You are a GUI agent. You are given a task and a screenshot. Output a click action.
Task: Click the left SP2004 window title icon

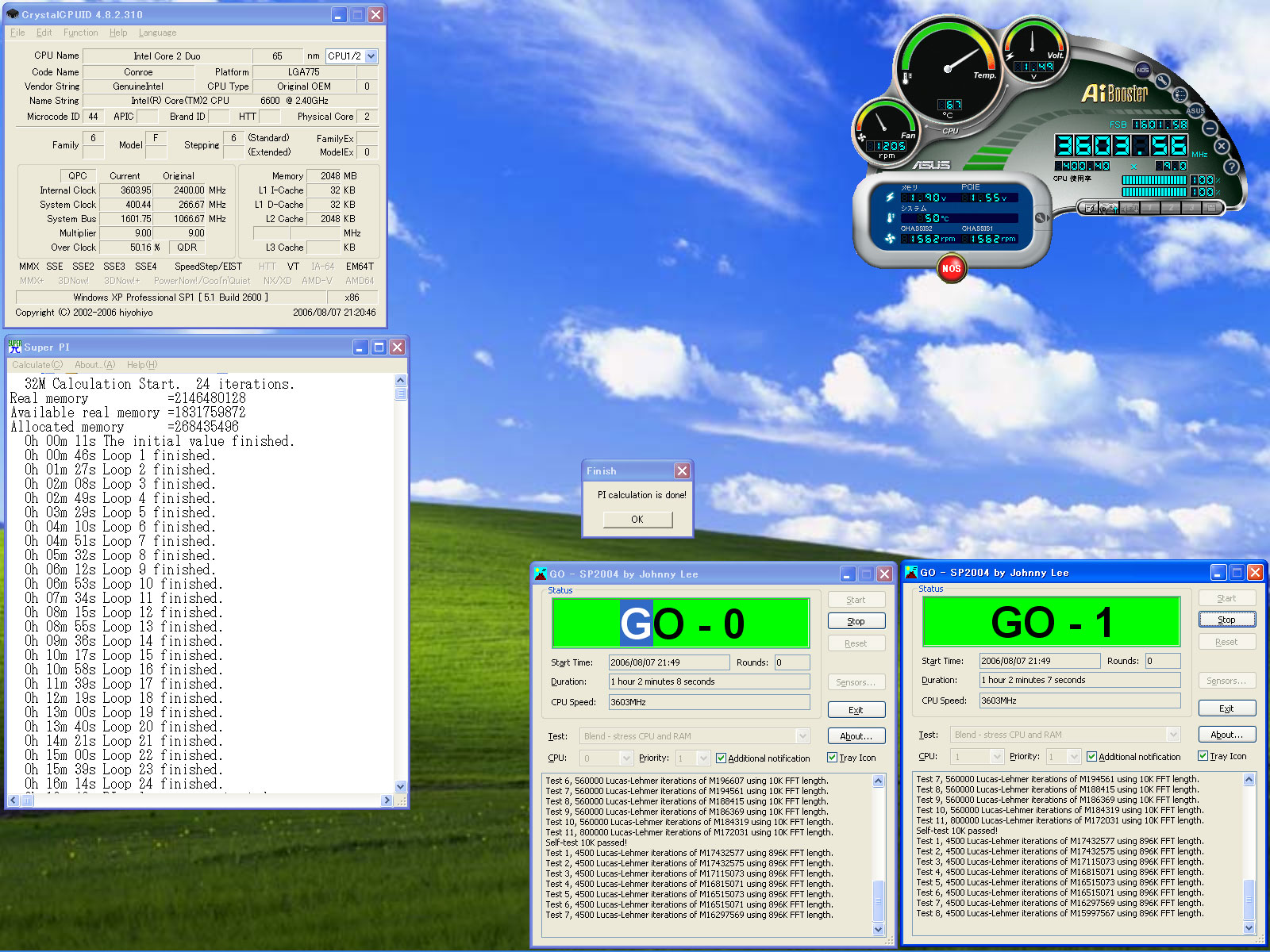[541, 574]
